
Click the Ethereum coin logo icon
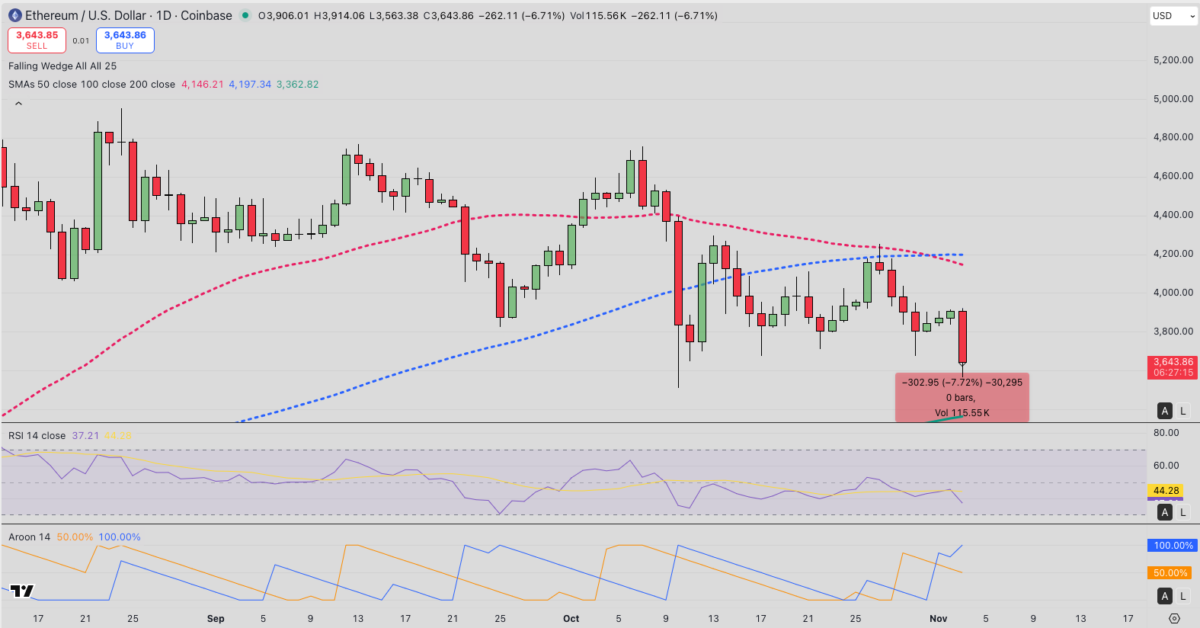tap(15, 15)
